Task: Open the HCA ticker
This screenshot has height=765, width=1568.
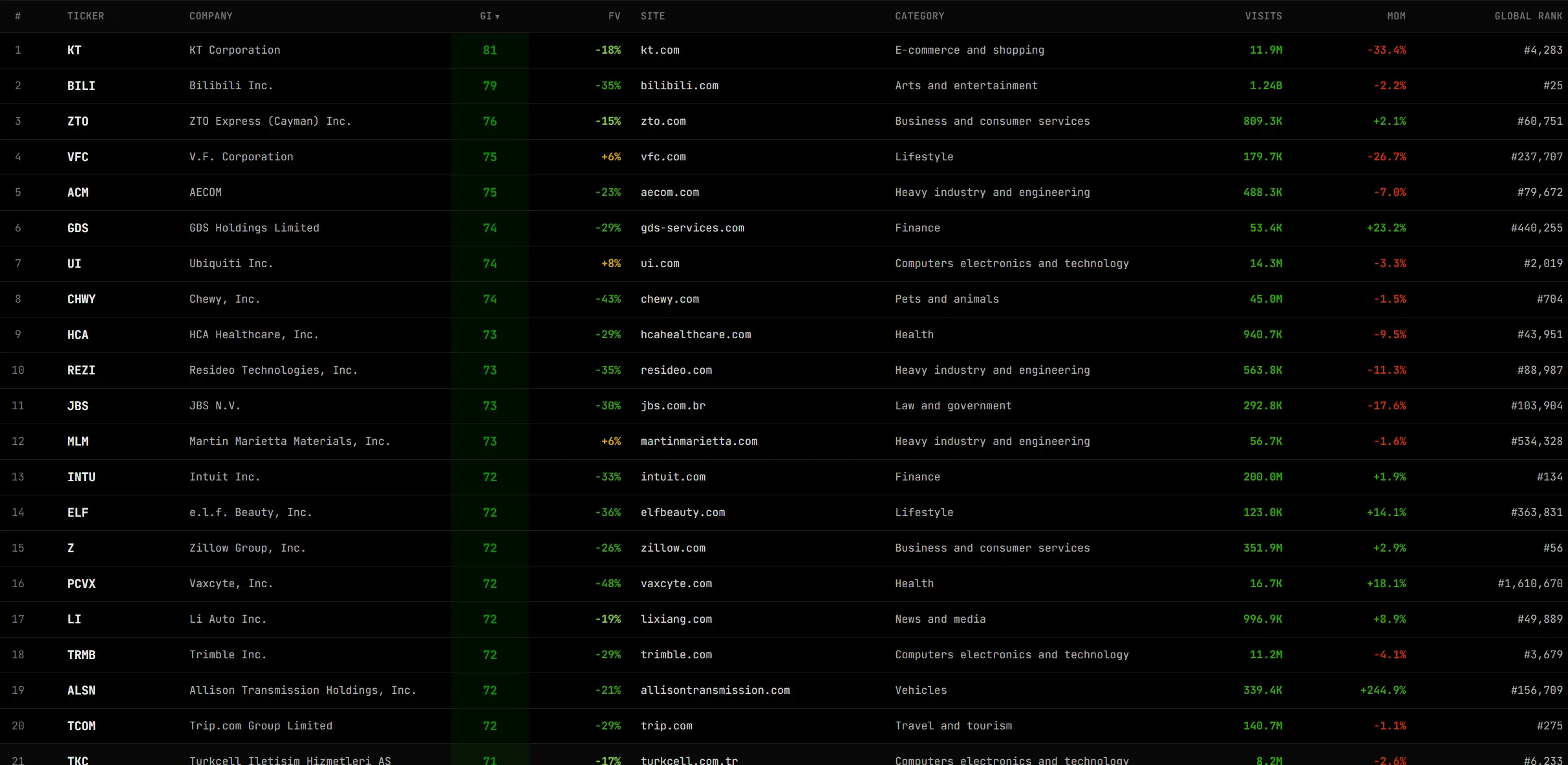Action: (x=78, y=335)
